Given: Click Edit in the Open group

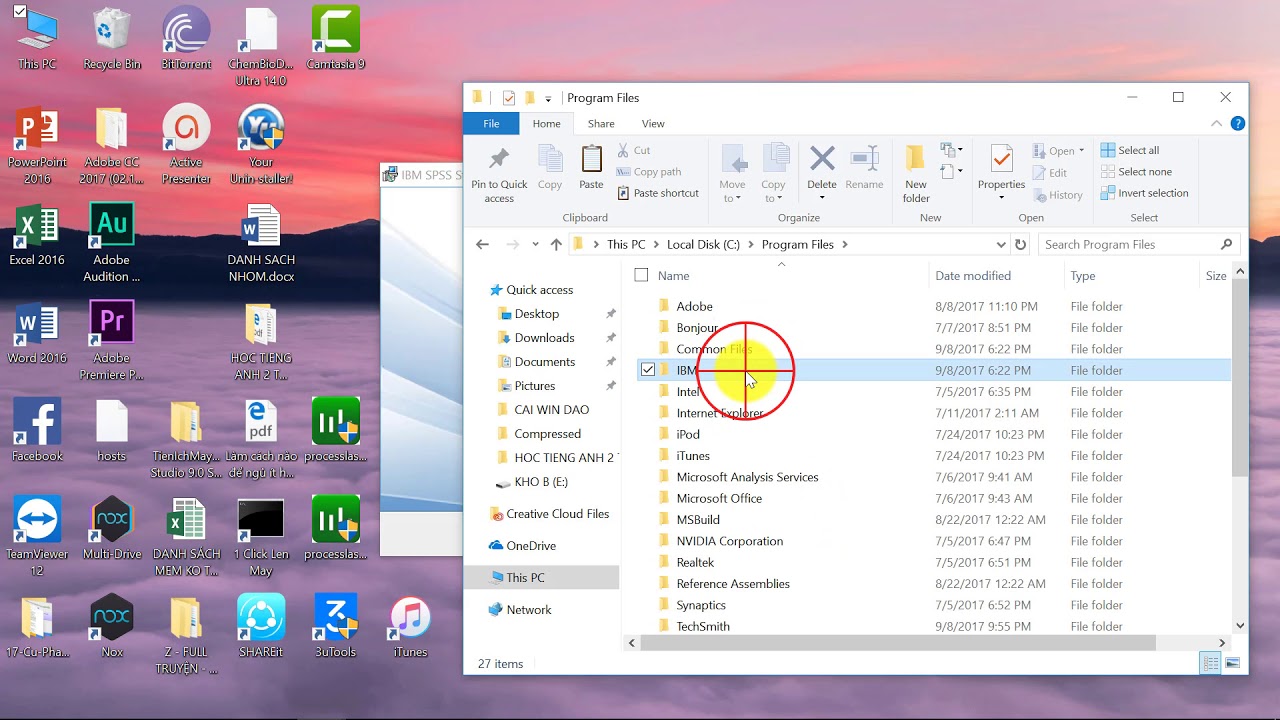Looking at the screenshot, I should coord(1050,173).
